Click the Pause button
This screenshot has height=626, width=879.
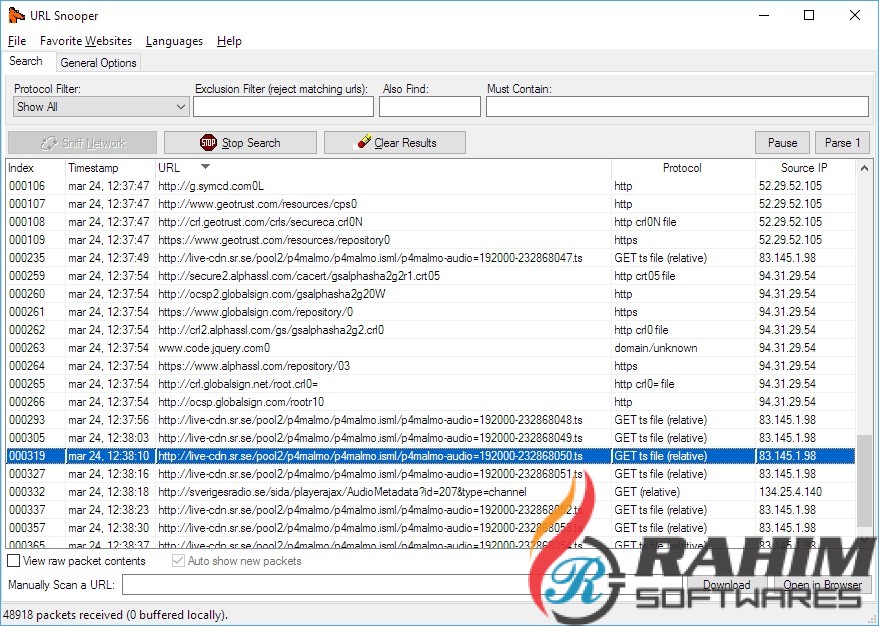coord(782,143)
